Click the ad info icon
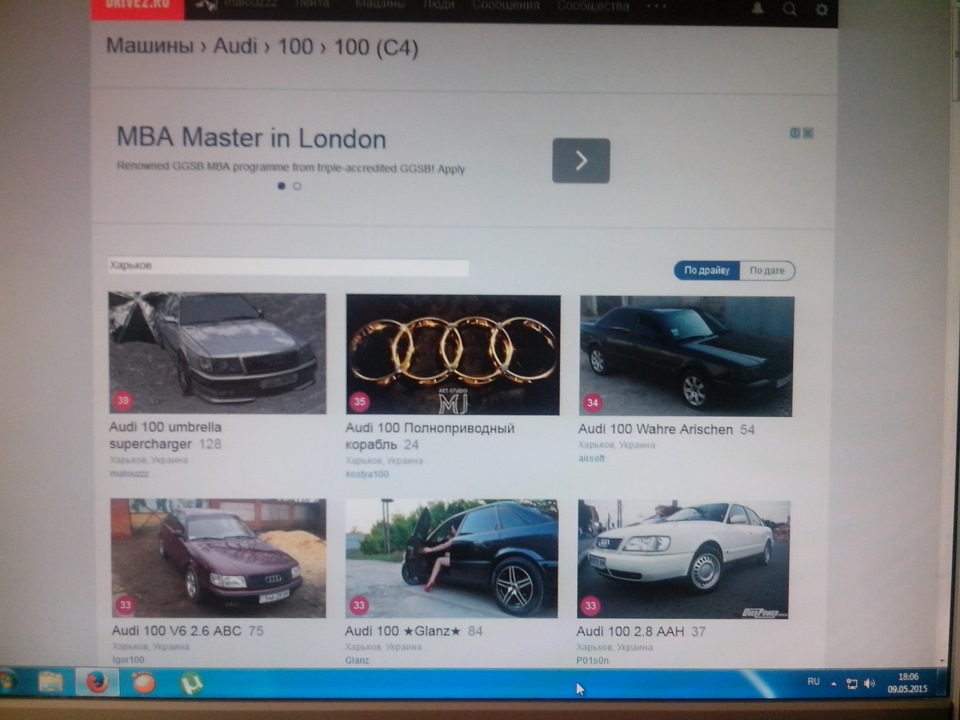 click(795, 133)
